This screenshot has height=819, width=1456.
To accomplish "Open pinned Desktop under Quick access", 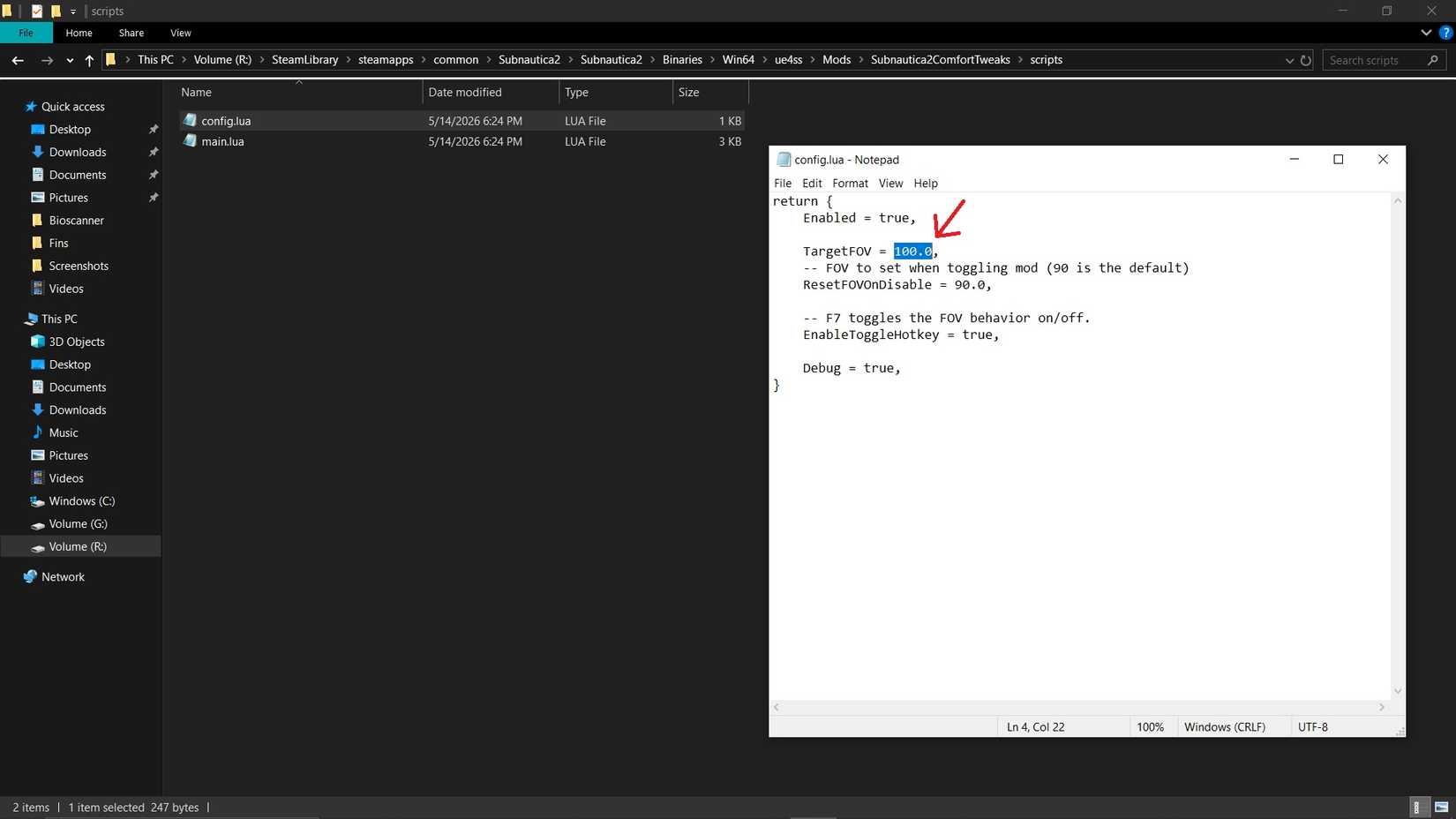I will (70, 129).
